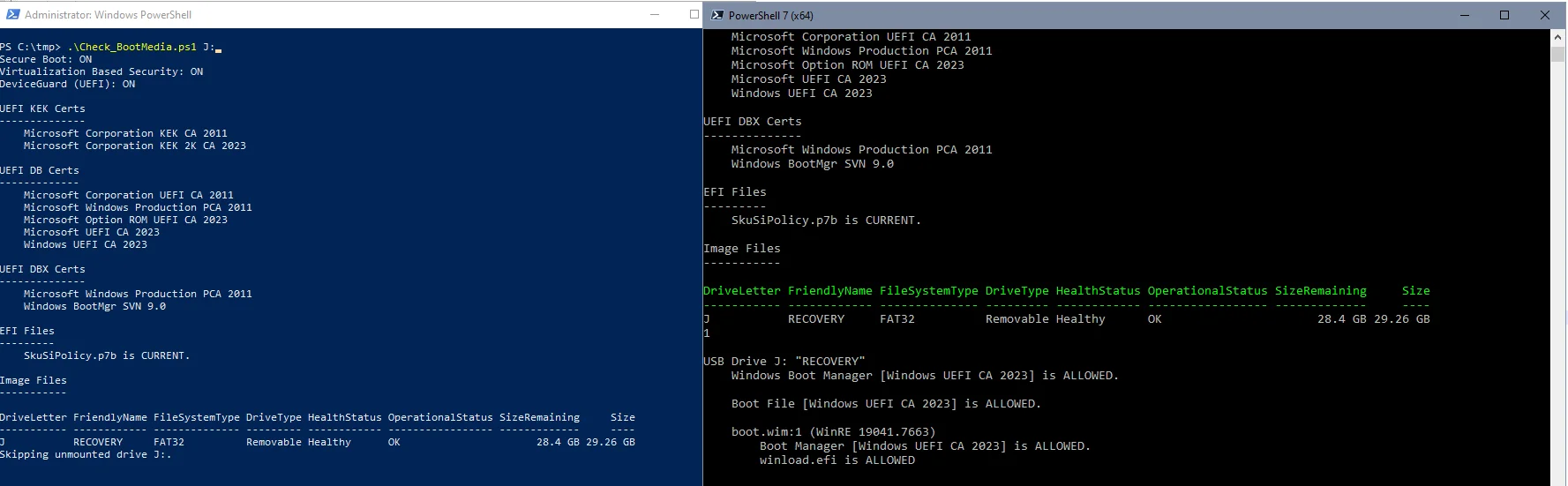Maximize the PowerShell 7 (x64) window
This screenshot has width=1568, height=486.
click(x=1504, y=15)
